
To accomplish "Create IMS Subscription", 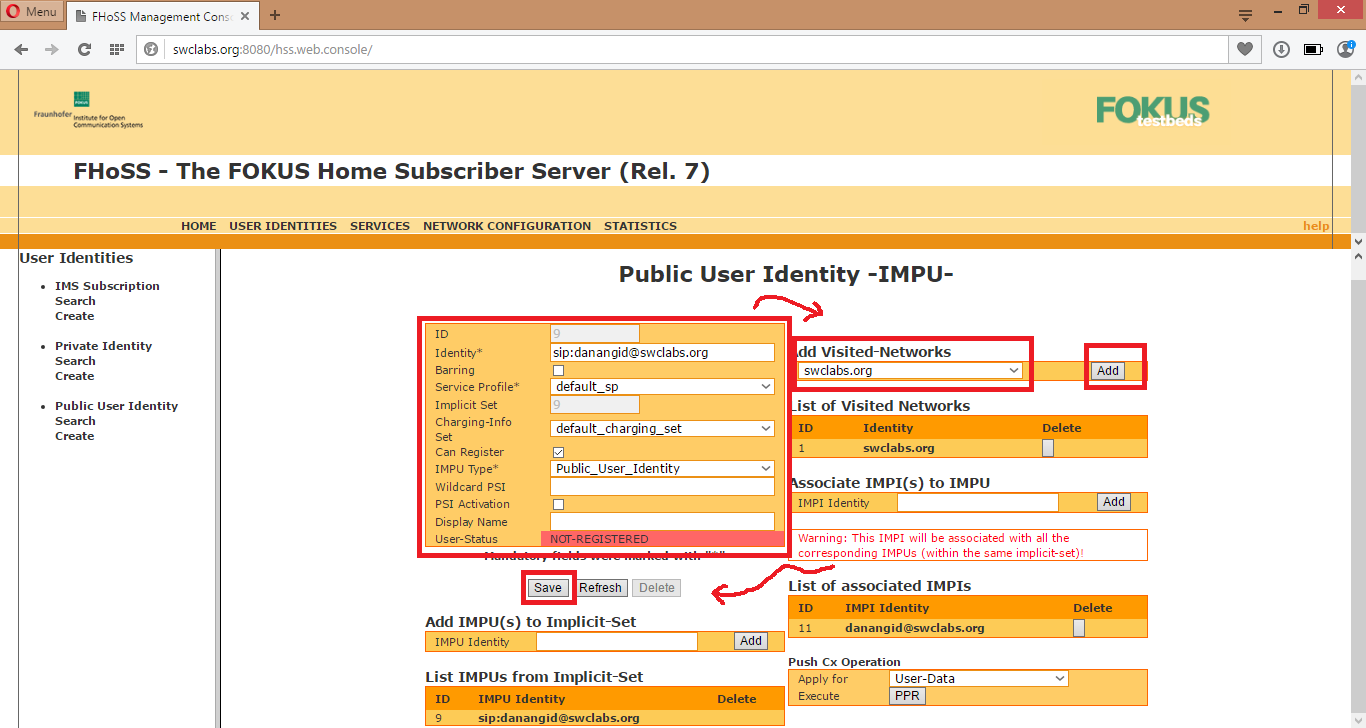I will pyautogui.click(x=74, y=316).
